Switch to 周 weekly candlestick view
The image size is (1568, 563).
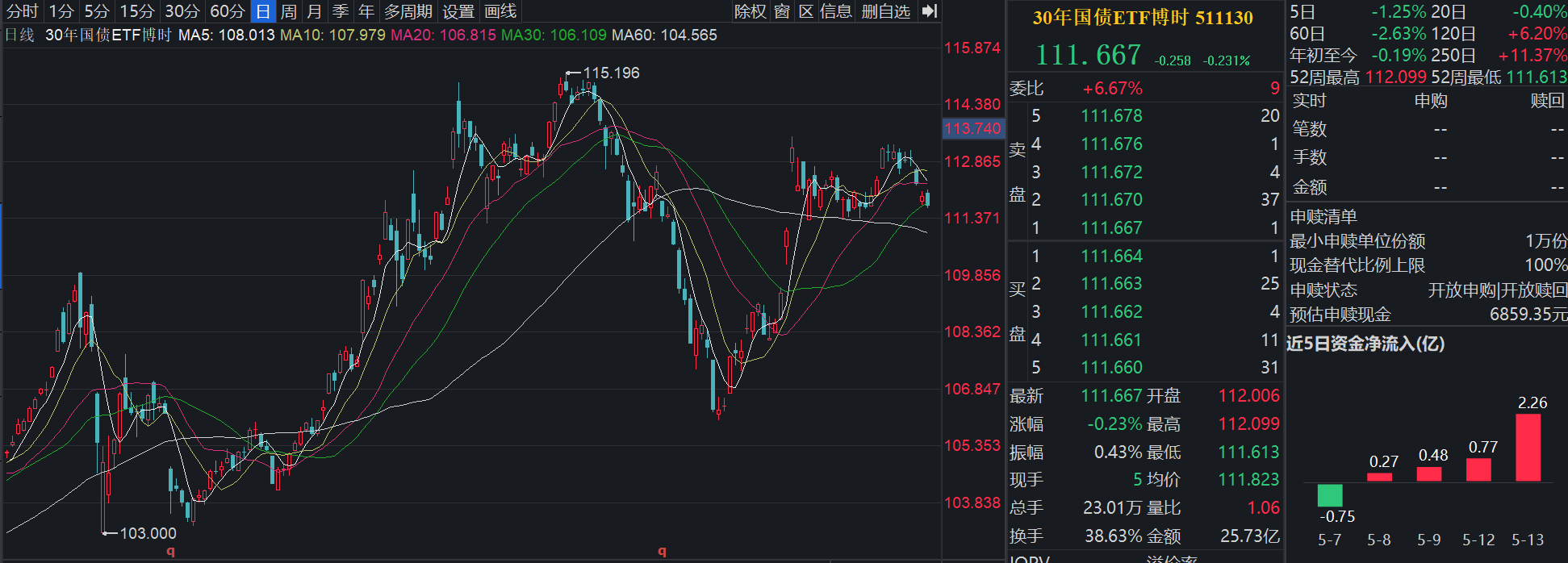[x=289, y=11]
